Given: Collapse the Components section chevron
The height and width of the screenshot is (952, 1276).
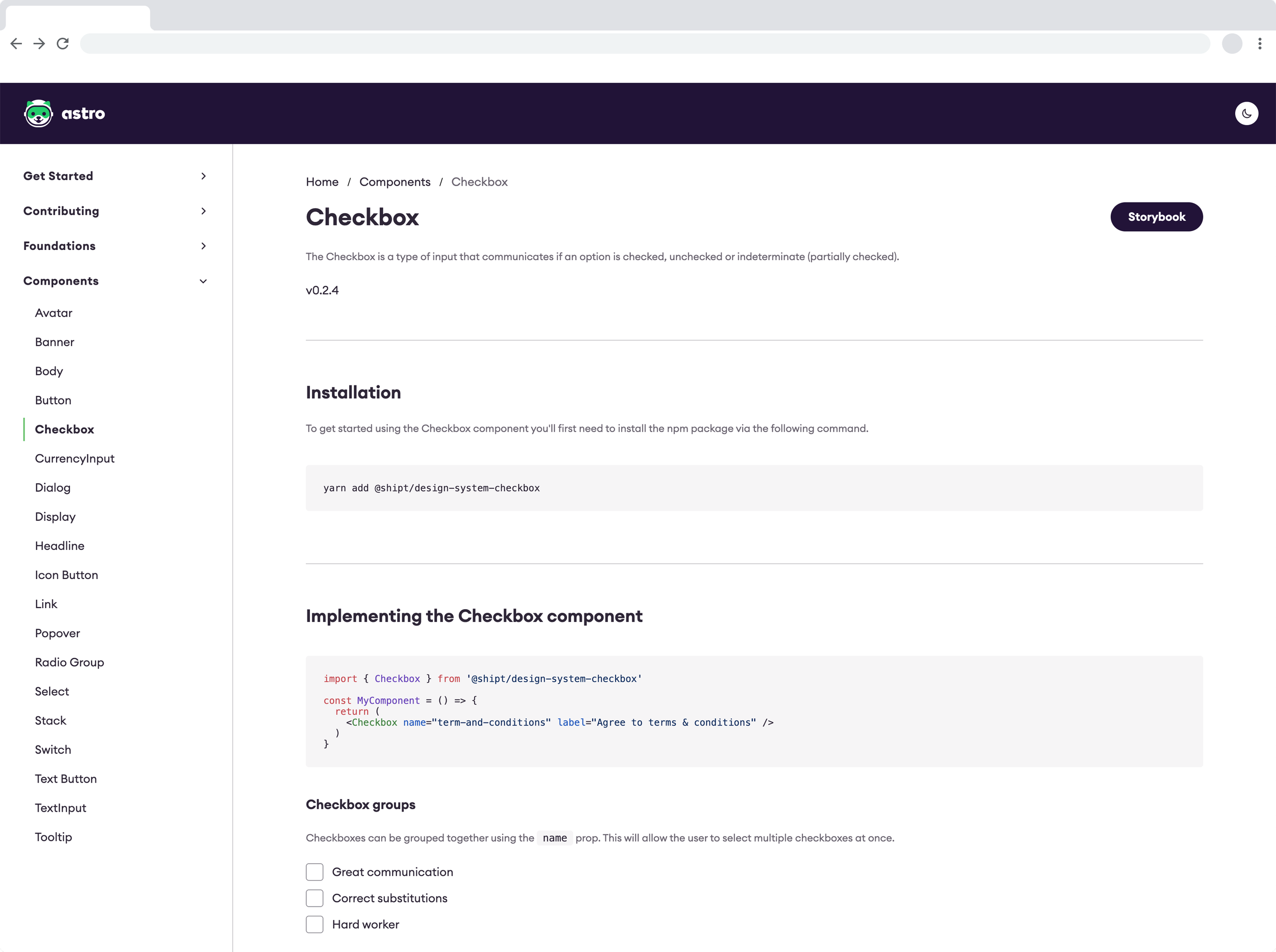Looking at the screenshot, I should pyautogui.click(x=203, y=281).
